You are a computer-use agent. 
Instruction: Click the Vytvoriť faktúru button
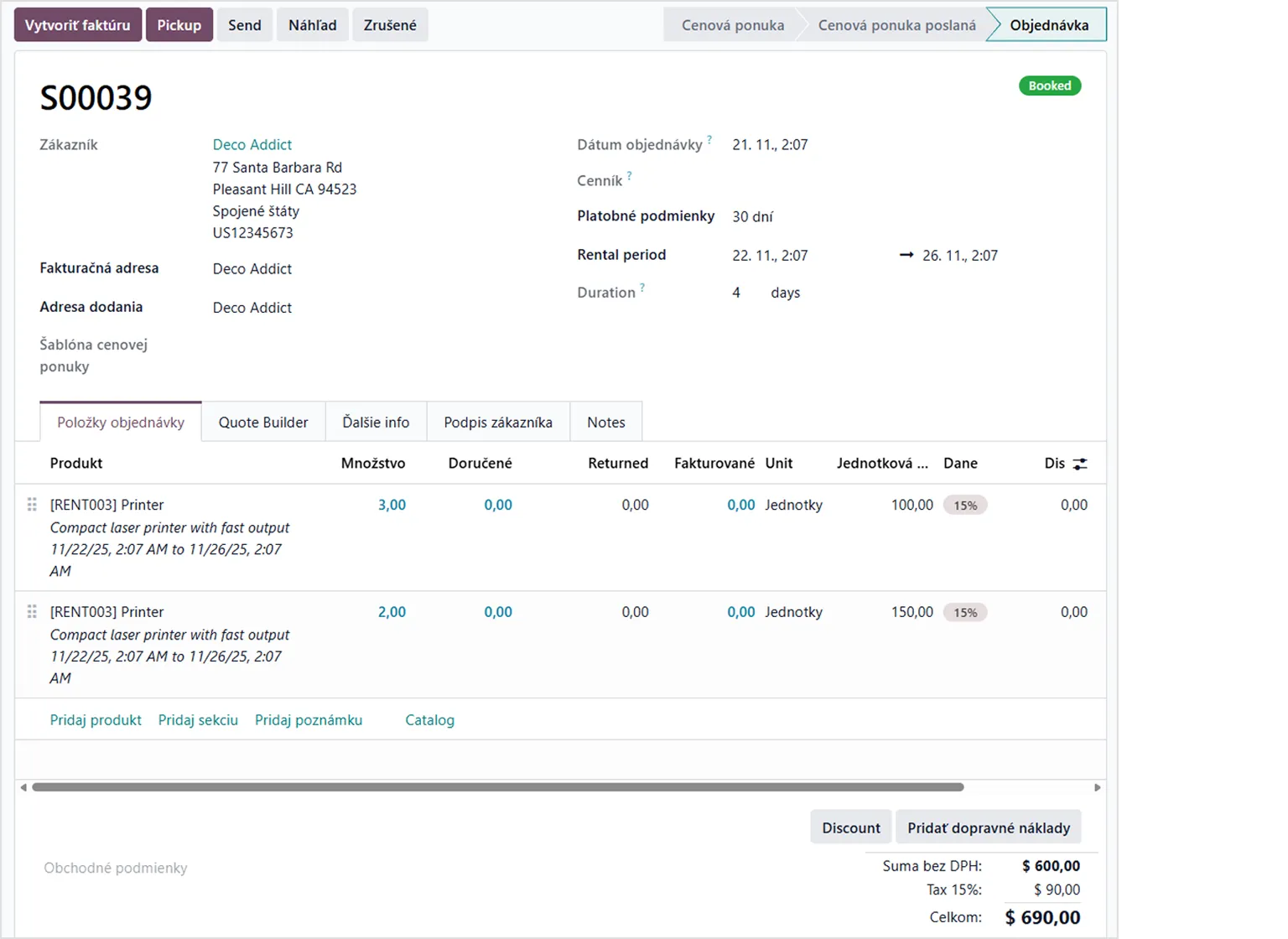77,25
